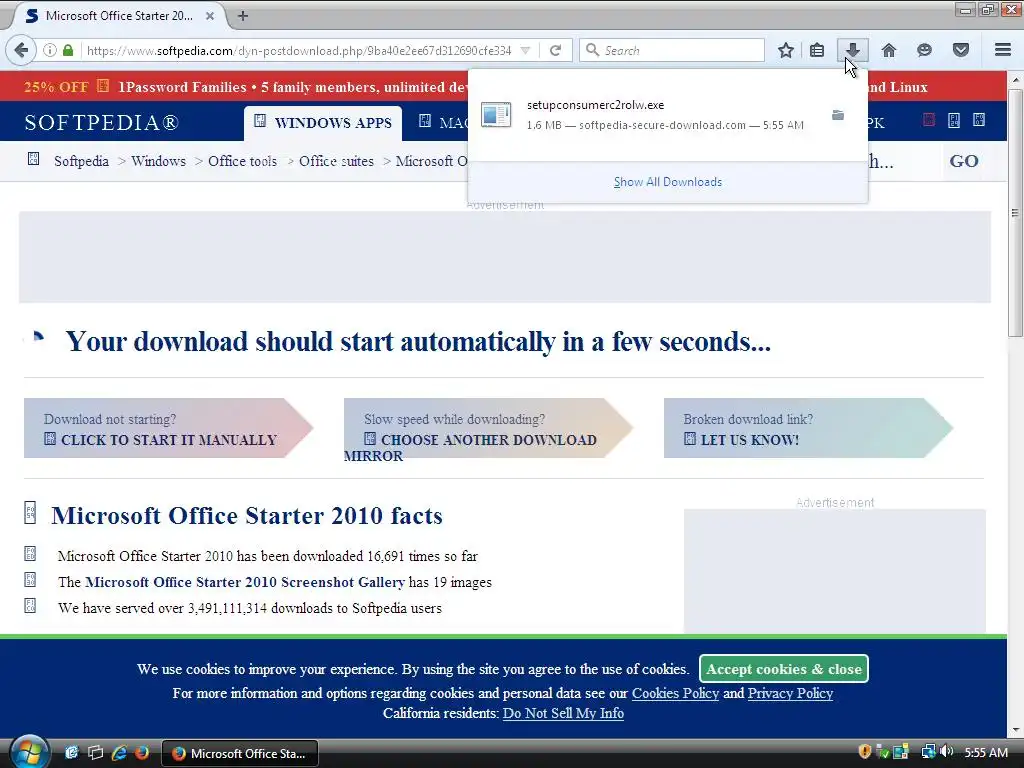1024x768 pixels.
Task: Click the browser Search field
Action: (x=672, y=50)
